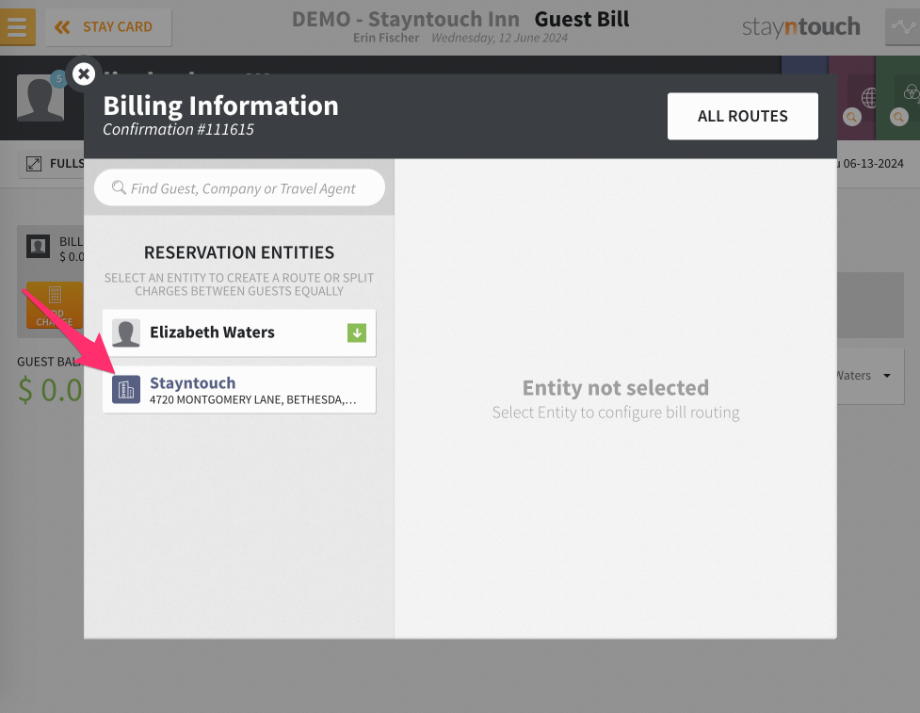Click the Stayntouch company building icon
This screenshot has width=920, height=713.
point(126,390)
